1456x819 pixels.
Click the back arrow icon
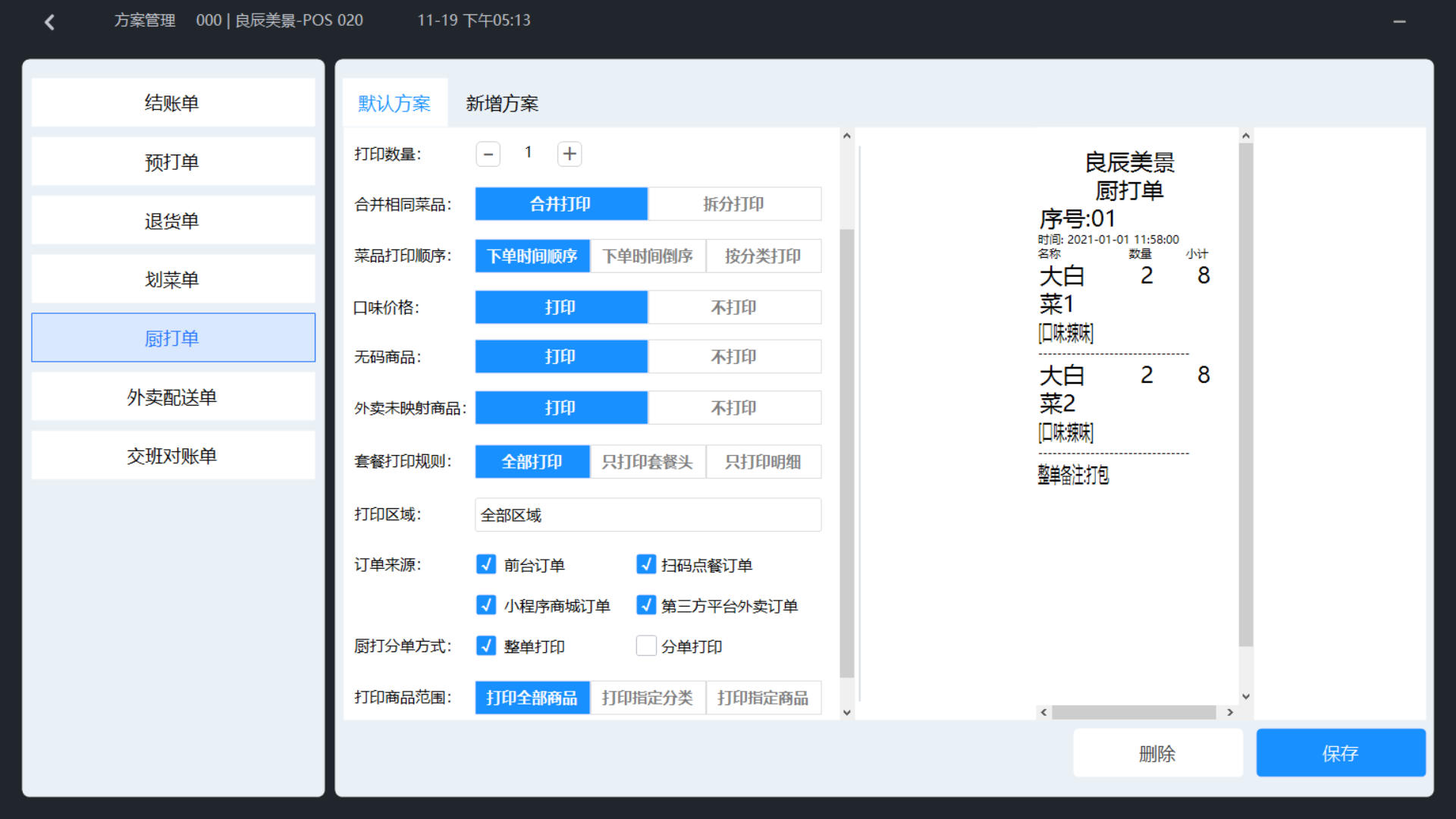[x=50, y=22]
